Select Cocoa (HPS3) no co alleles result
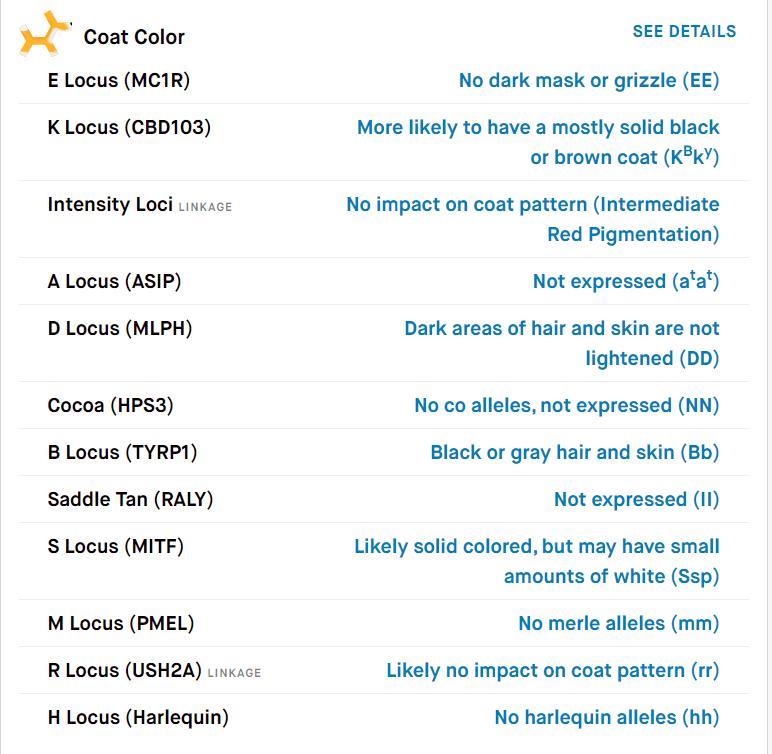The height and width of the screenshot is (754, 772). pos(567,405)
